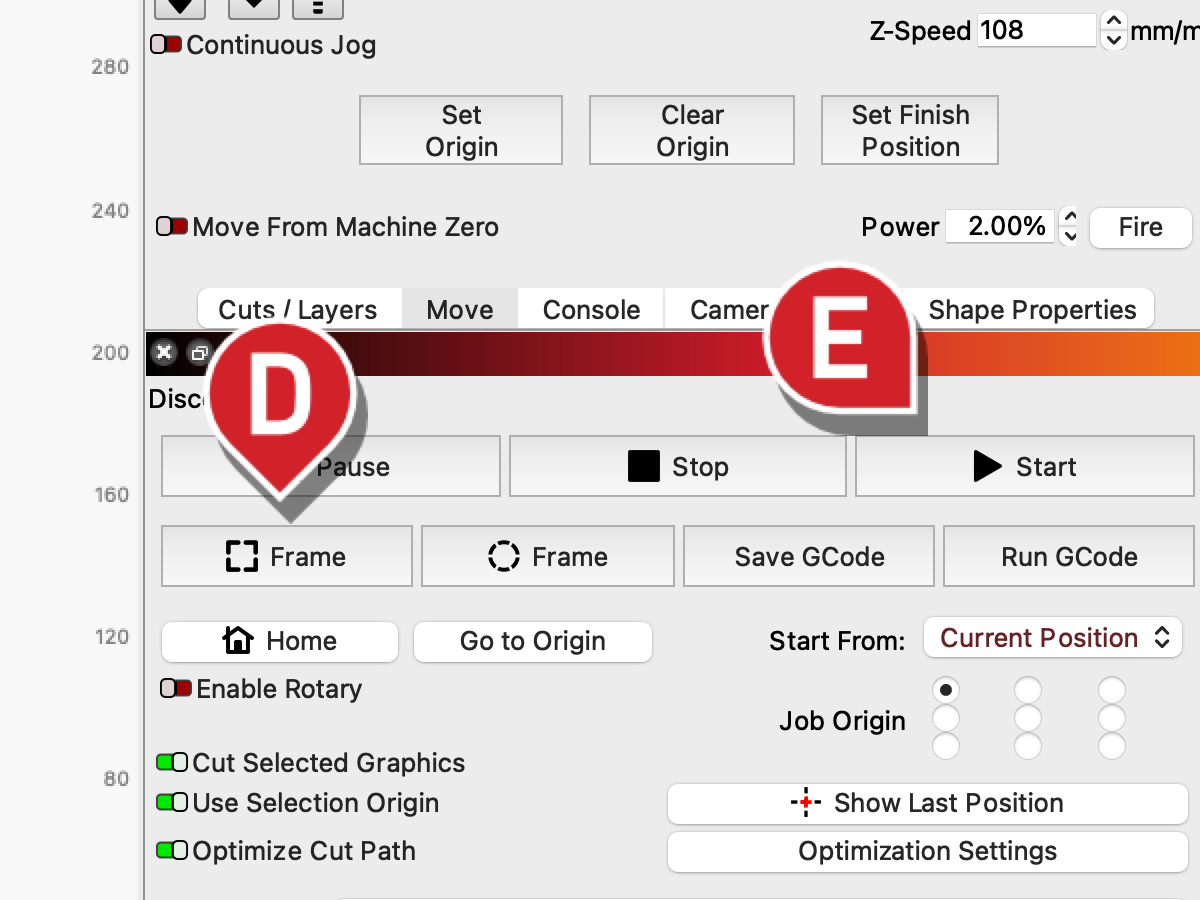This screenshot has height=900, width=1200.
Task: Increase Z-Speed with stepper arrow
Action: tap(1113, 21)
